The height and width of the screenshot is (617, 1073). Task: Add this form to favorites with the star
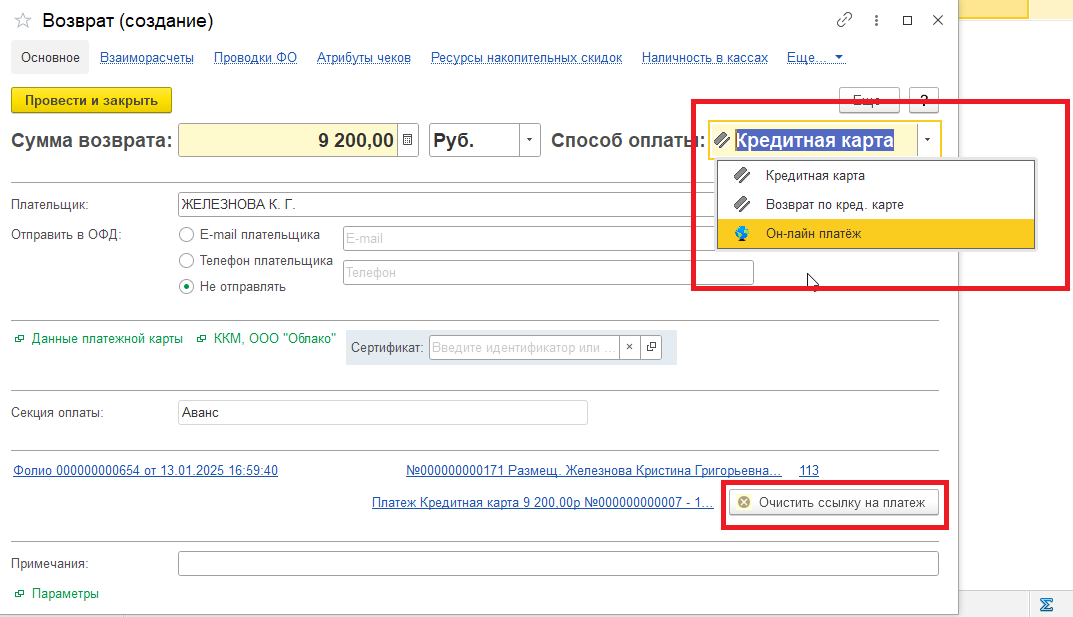[x=23, y=21]
